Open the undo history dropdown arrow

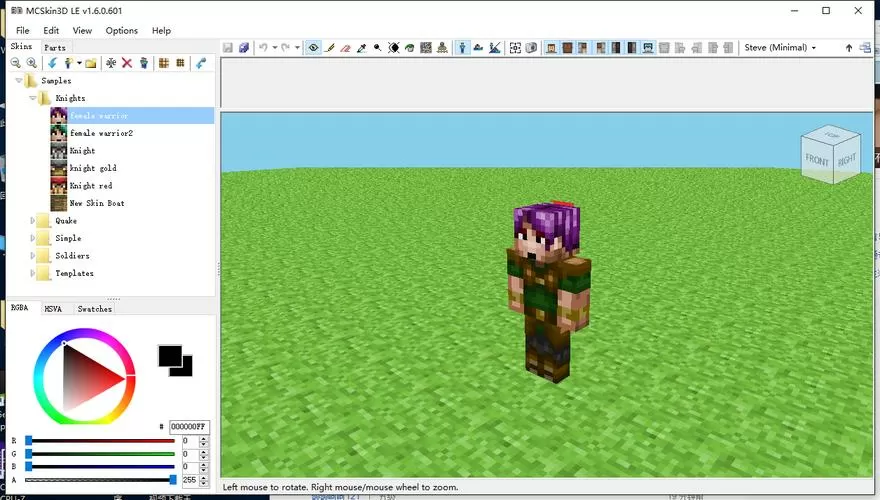(x=274, y=48)
